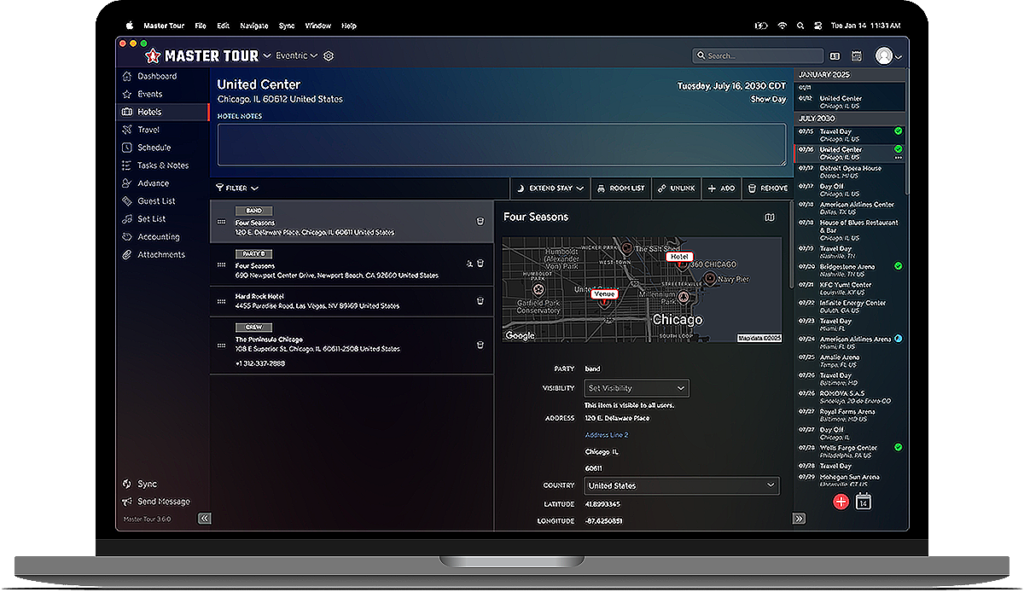Open the Navigate menu in the menu bar

(x=253, y=25)
